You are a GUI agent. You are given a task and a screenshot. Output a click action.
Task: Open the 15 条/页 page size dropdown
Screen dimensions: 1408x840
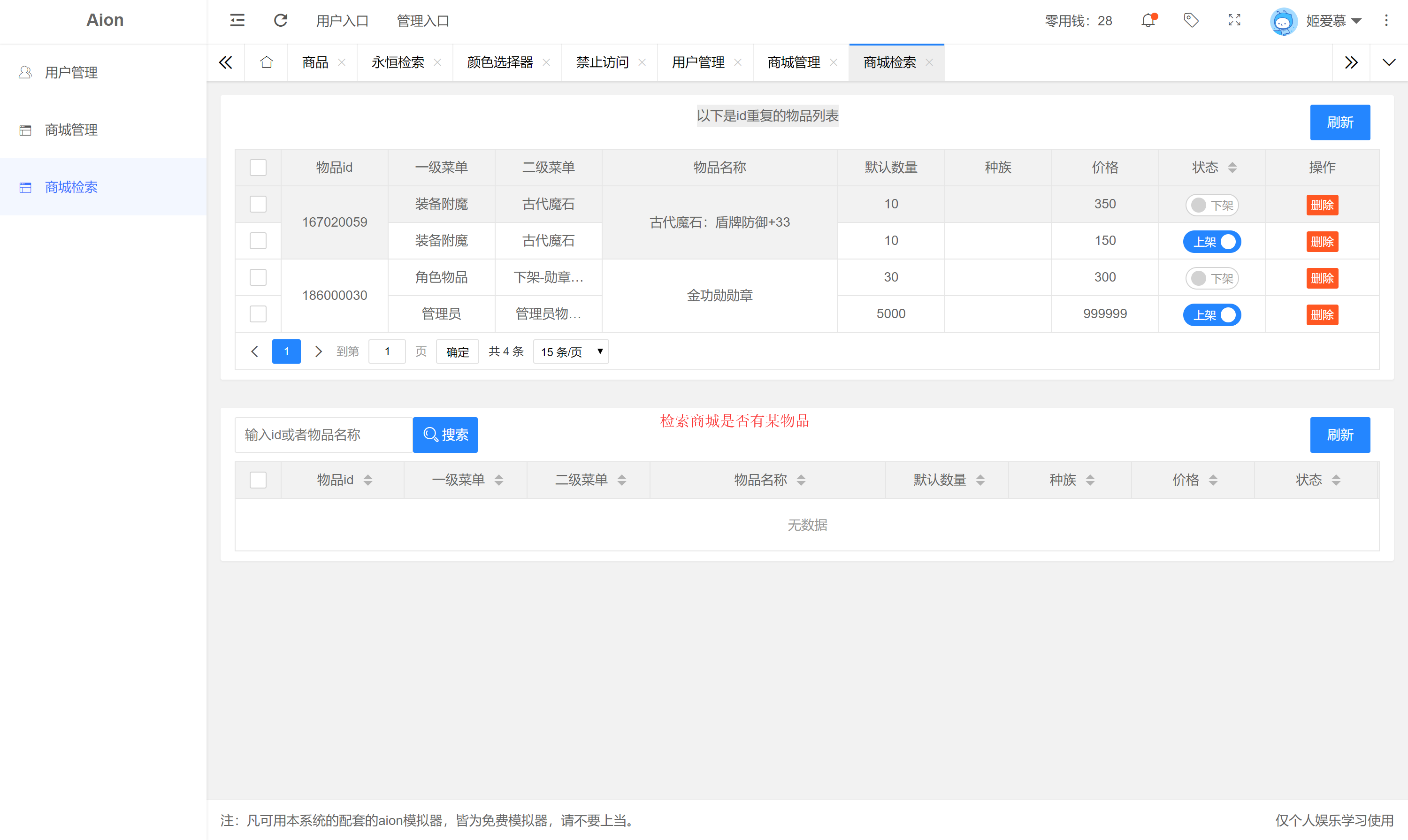click(571, 351)
